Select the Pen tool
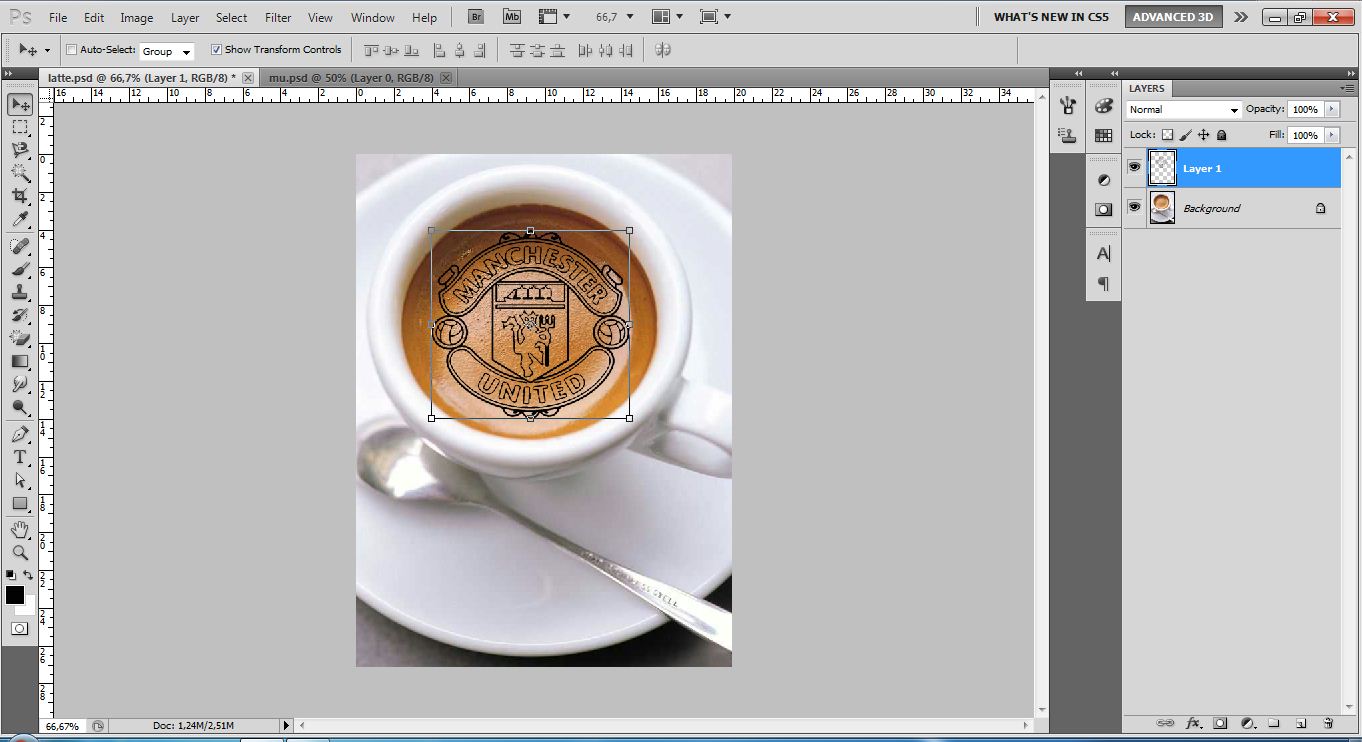This screenshot has width=1362, height=742. click(x=20, y=434)
